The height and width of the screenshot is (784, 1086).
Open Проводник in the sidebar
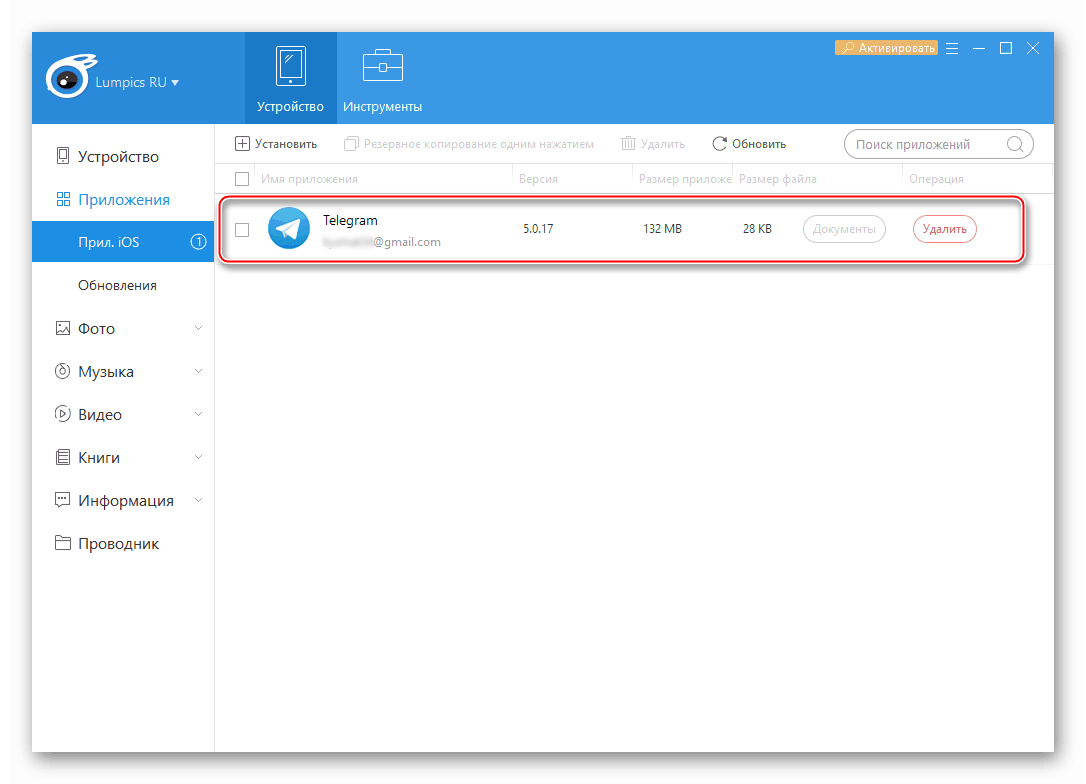(123, 544)
